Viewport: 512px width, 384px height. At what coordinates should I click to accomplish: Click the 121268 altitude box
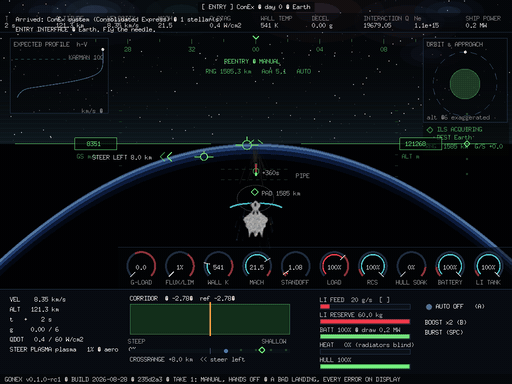[420, 144]
